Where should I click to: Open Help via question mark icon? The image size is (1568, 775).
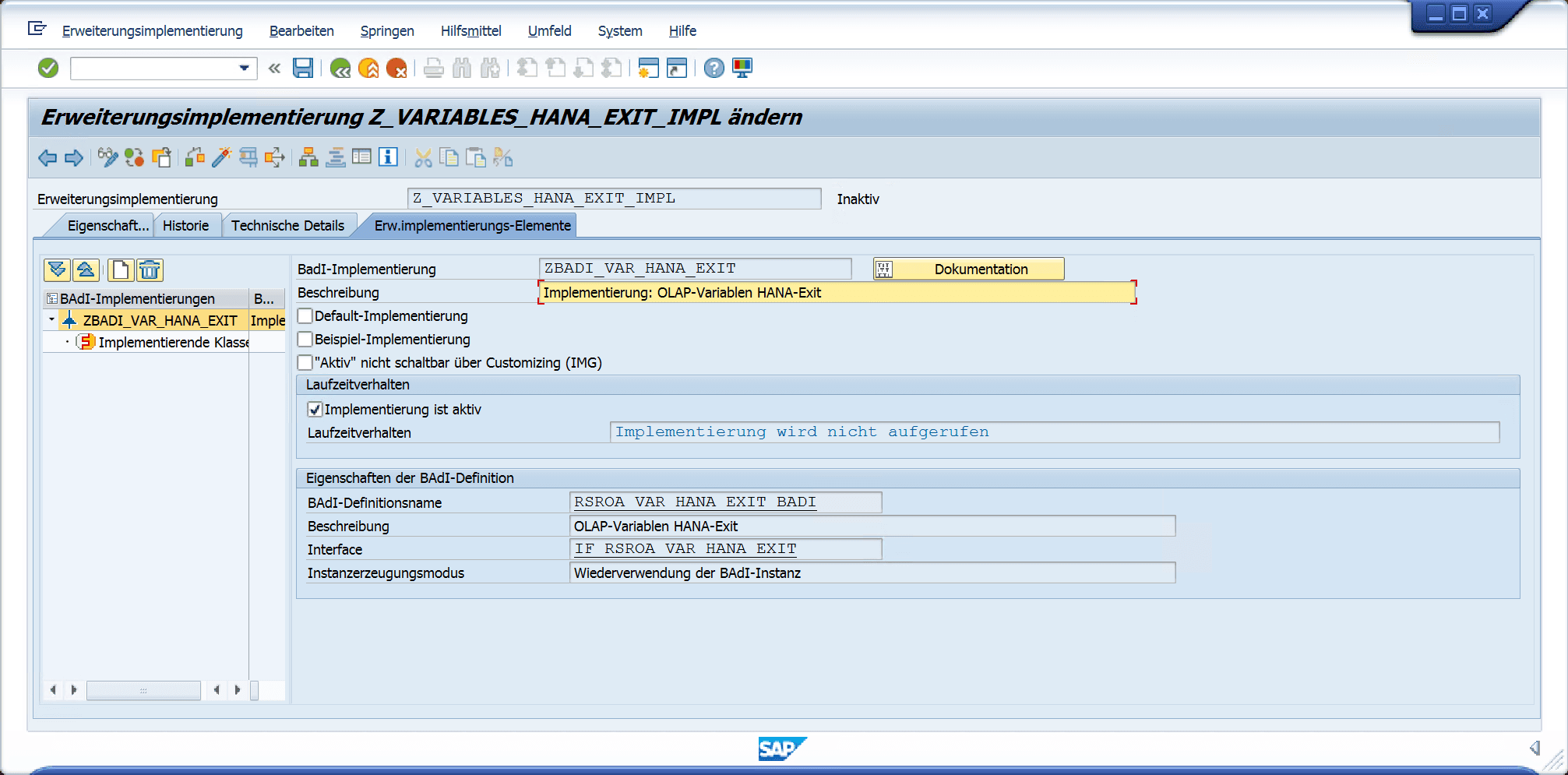[x=714, y=69]
